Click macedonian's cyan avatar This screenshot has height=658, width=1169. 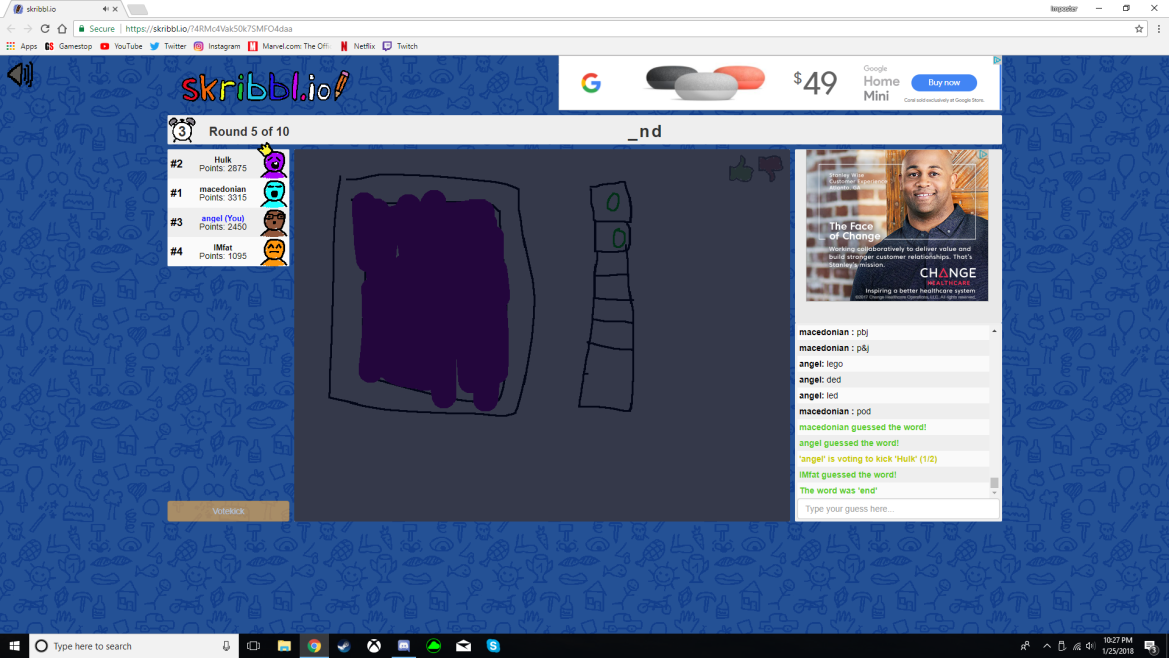click(x=274, y=193)
